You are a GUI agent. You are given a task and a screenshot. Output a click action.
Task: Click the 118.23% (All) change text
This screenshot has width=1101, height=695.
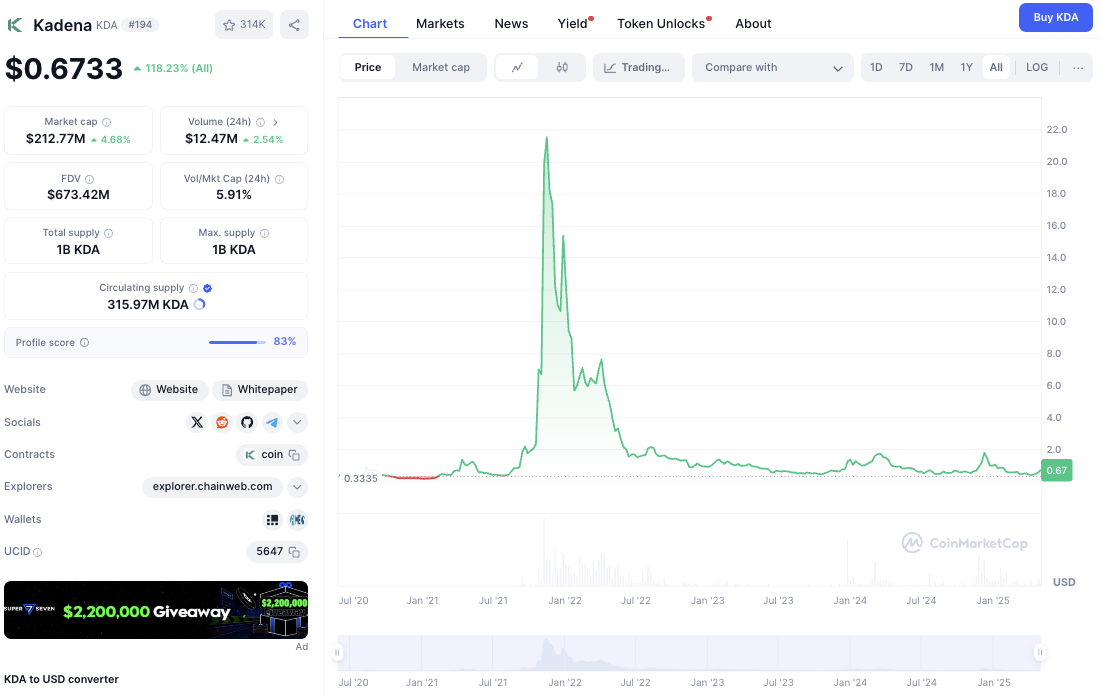[x=173, y=68]
